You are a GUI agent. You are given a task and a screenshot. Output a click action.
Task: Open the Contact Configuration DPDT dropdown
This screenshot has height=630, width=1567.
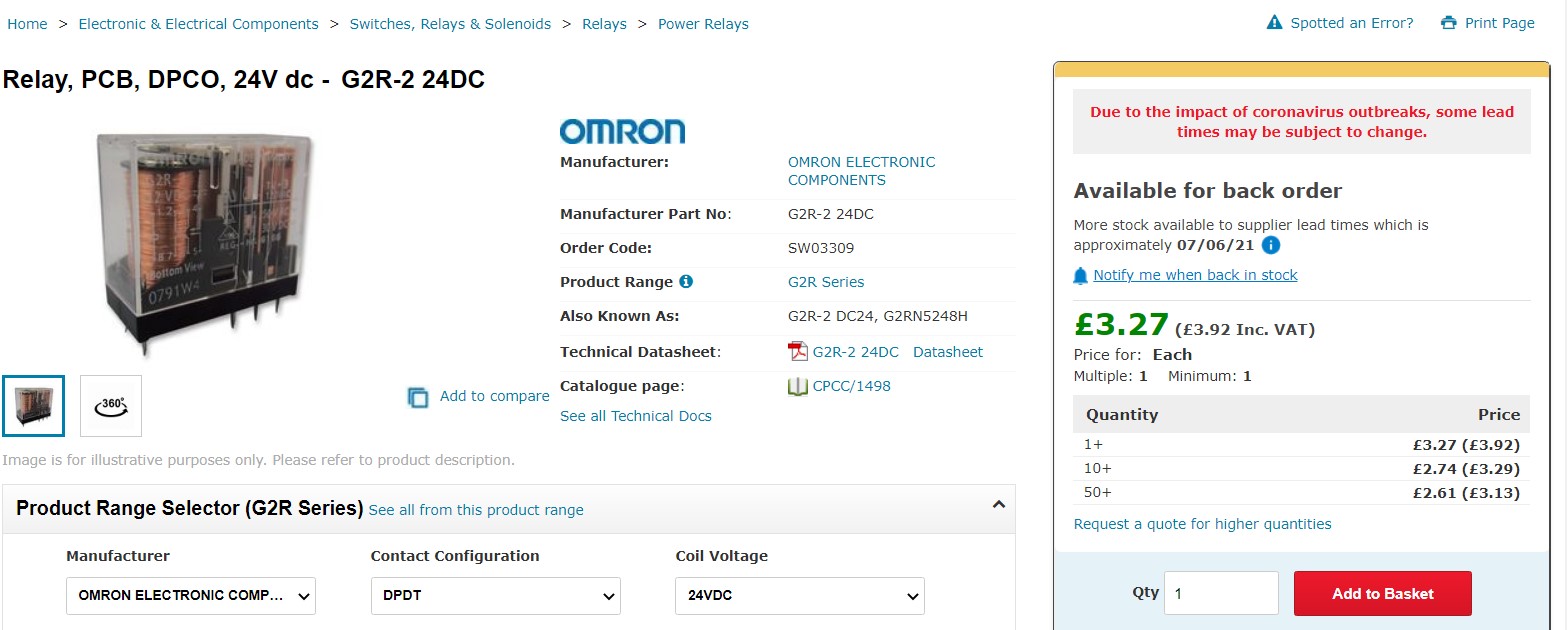click(x=496, y=596)
